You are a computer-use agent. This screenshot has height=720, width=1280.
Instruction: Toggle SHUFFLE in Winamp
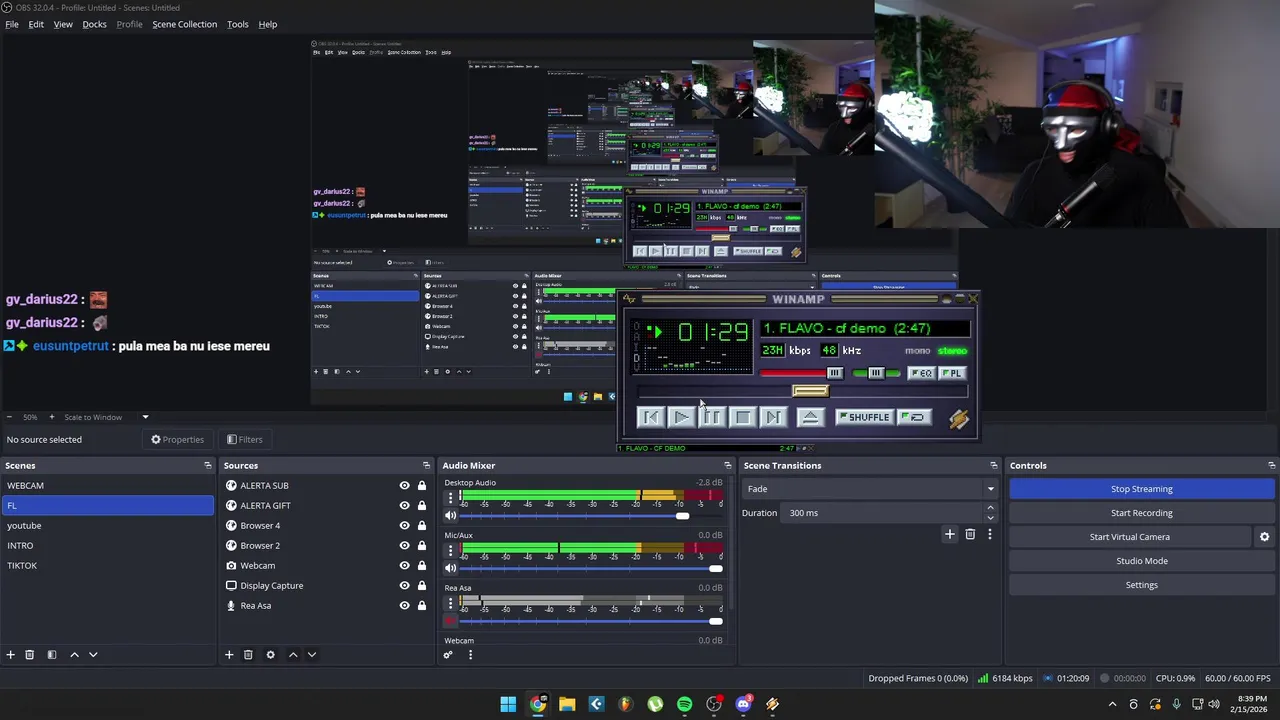click(864, 417)
